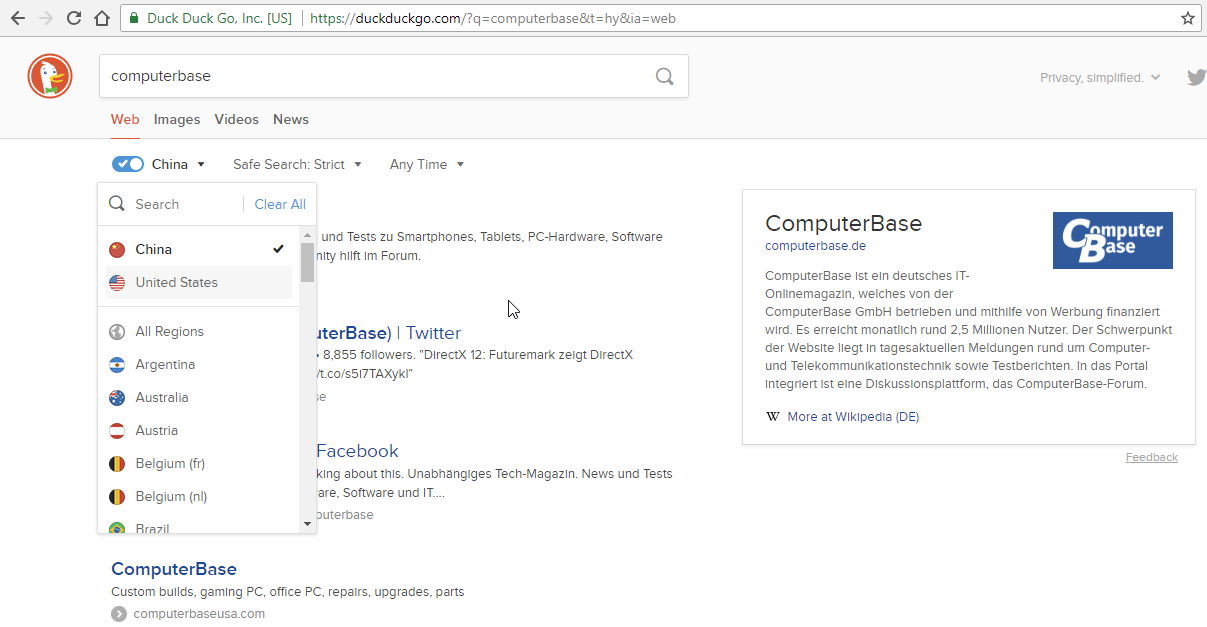Image resolution: width=1207 pixels, height=627 pixels.
Task: Click the Austria flag icon
Action: coord(117,430)
